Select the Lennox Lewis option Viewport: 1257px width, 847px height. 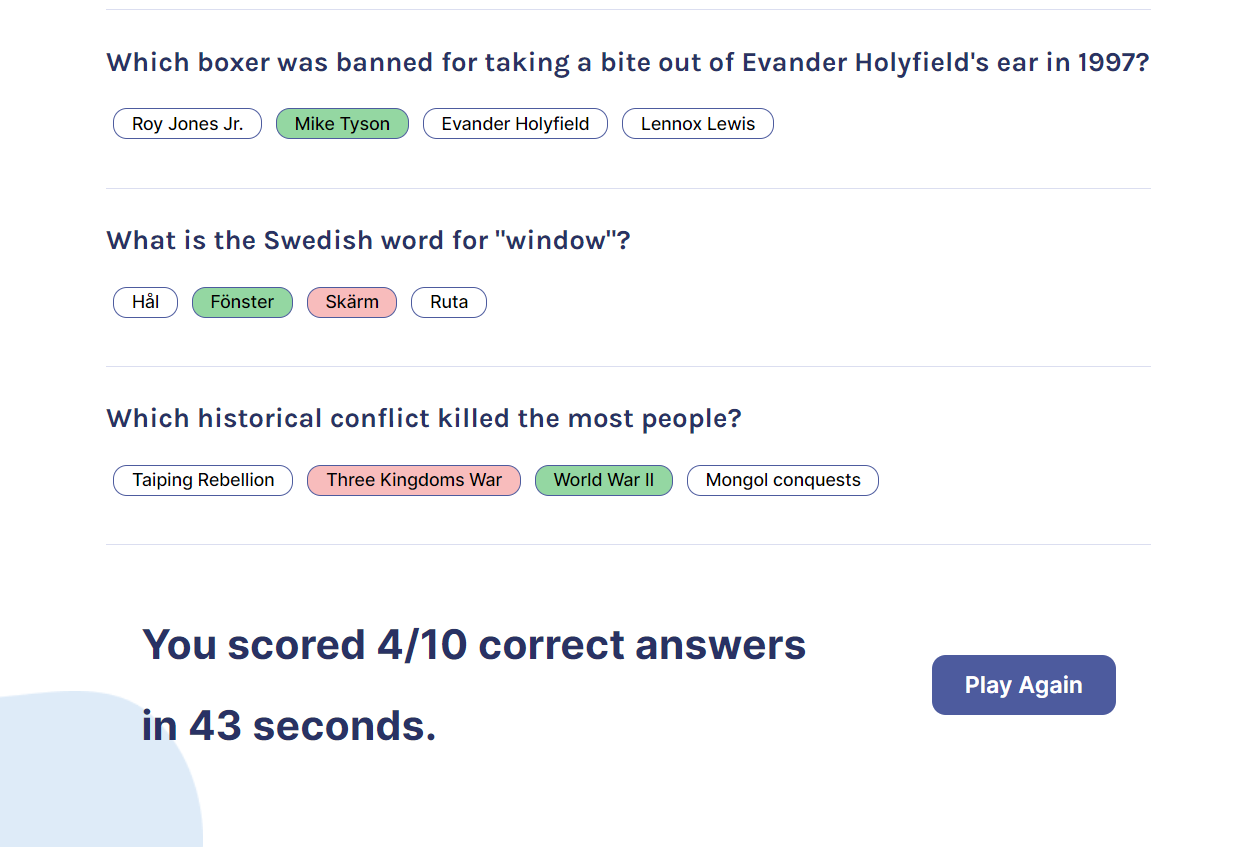[697, 124]
